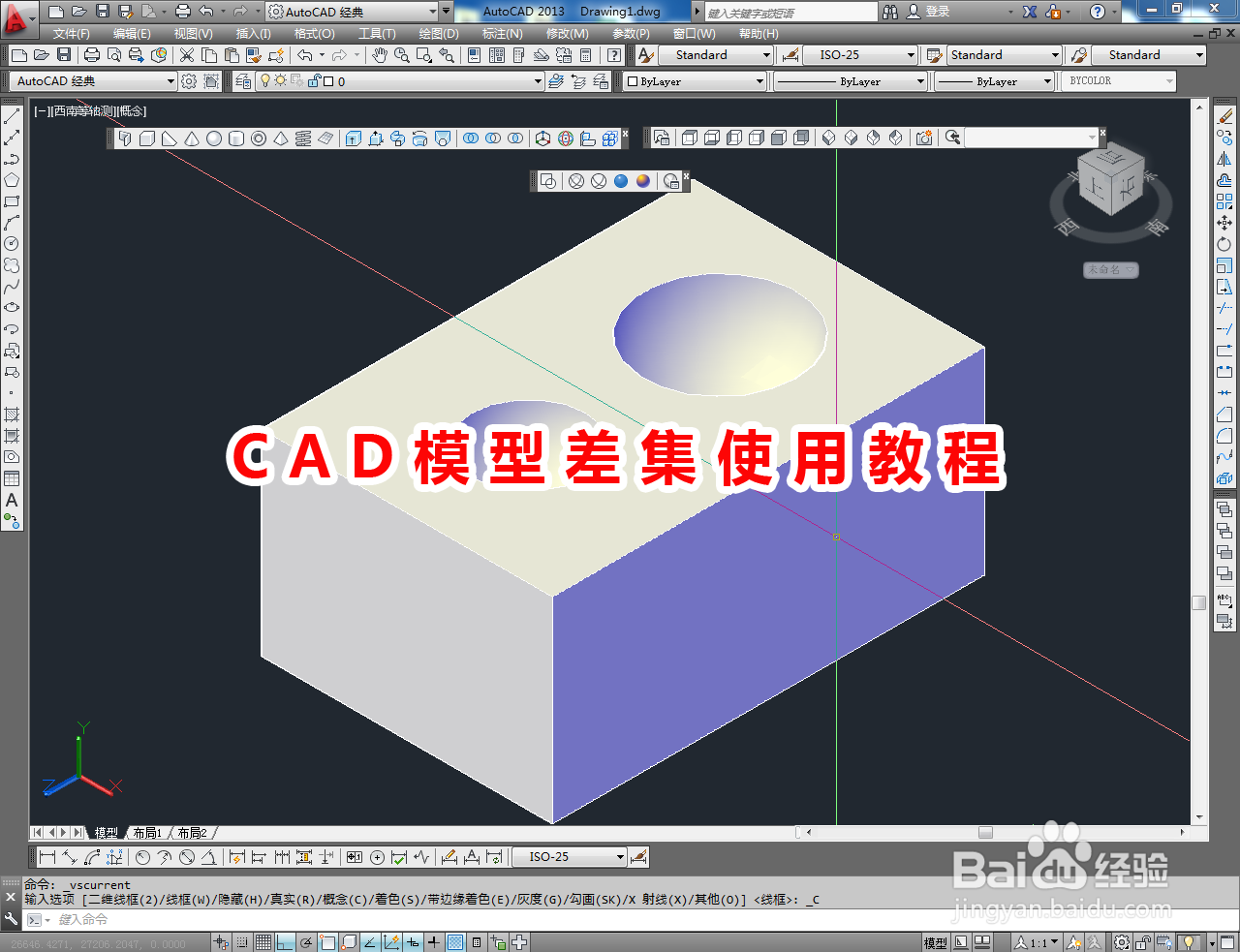
Task: Select the Box solid primitive tool
Action: tap(147, 138)
